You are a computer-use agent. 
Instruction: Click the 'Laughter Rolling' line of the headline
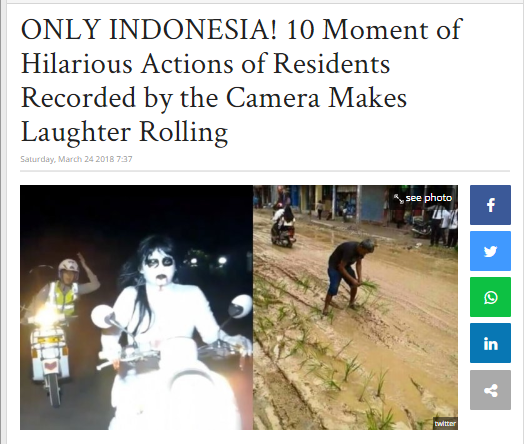(x=124, y=132)
